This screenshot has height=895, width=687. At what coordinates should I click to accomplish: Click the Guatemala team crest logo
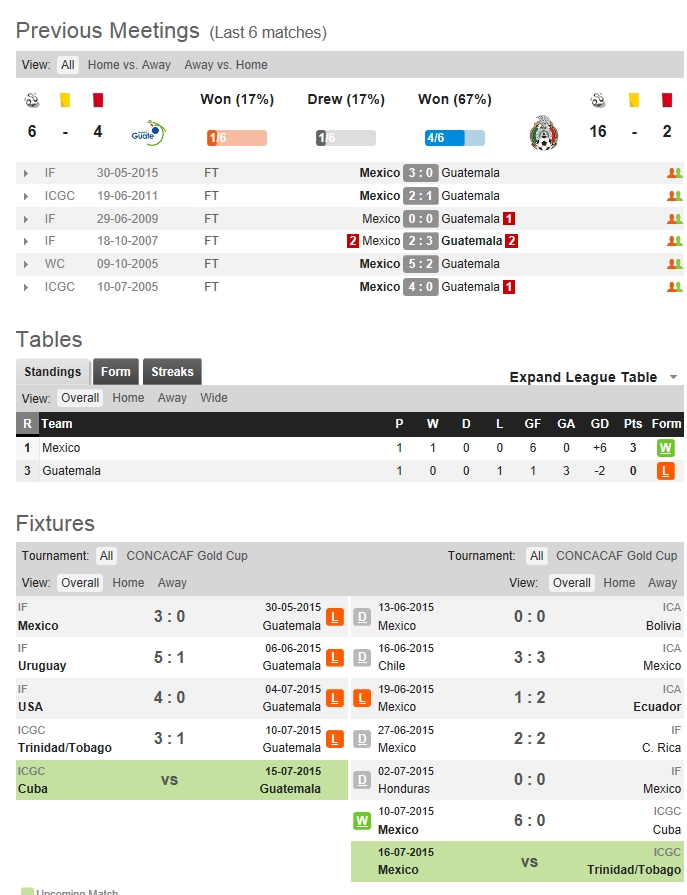tap(148, 132)
